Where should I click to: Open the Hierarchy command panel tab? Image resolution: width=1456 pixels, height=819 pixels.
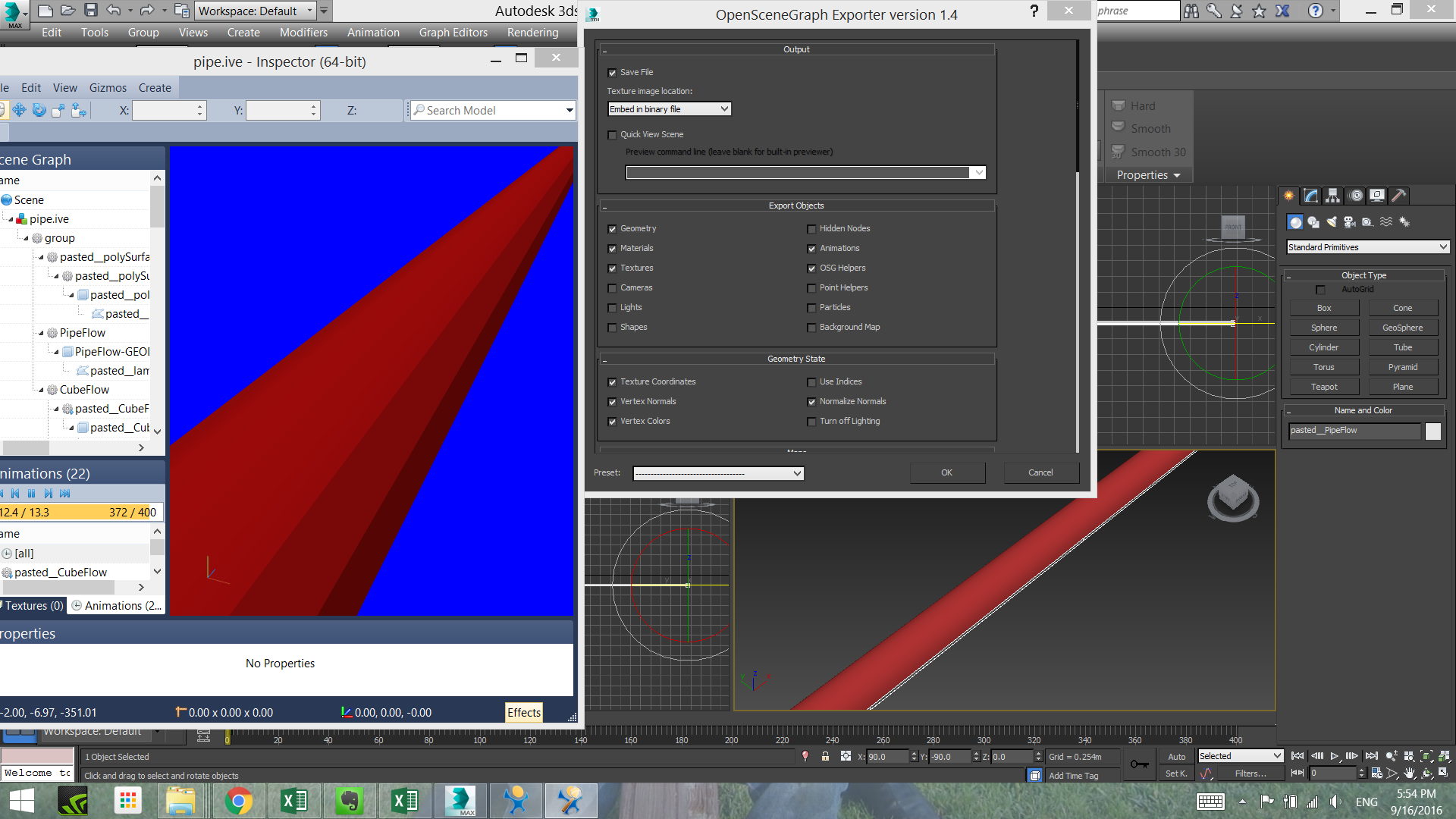pyautogui.click(x=1332, y=196)
